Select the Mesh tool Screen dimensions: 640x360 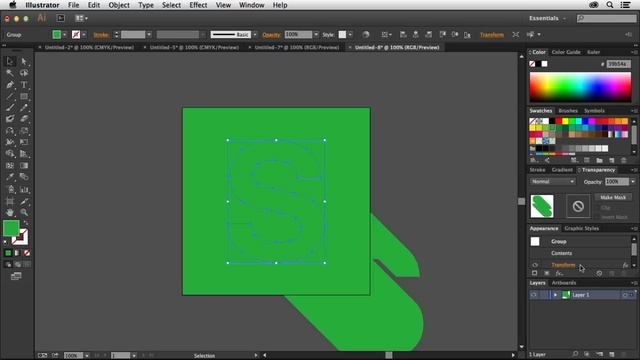pos(10,166)
